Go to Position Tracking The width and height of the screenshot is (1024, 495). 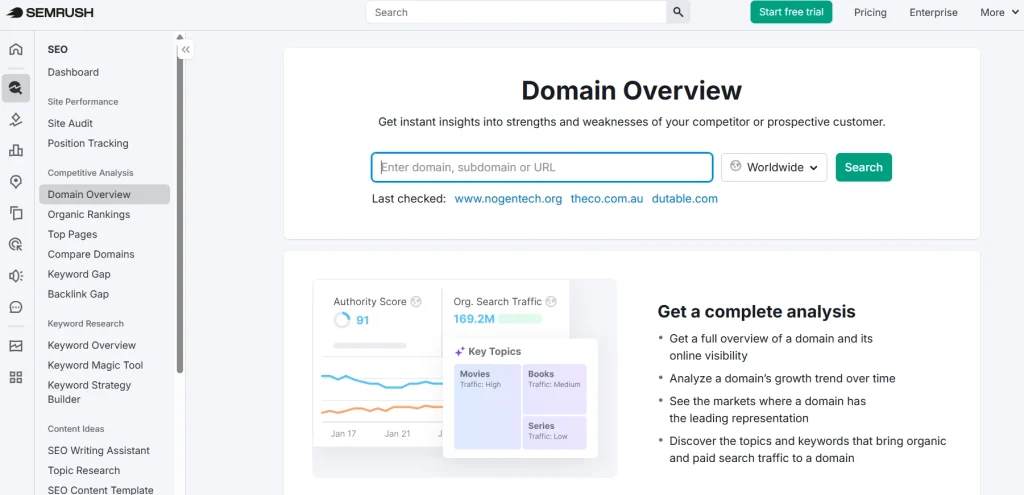88,143
